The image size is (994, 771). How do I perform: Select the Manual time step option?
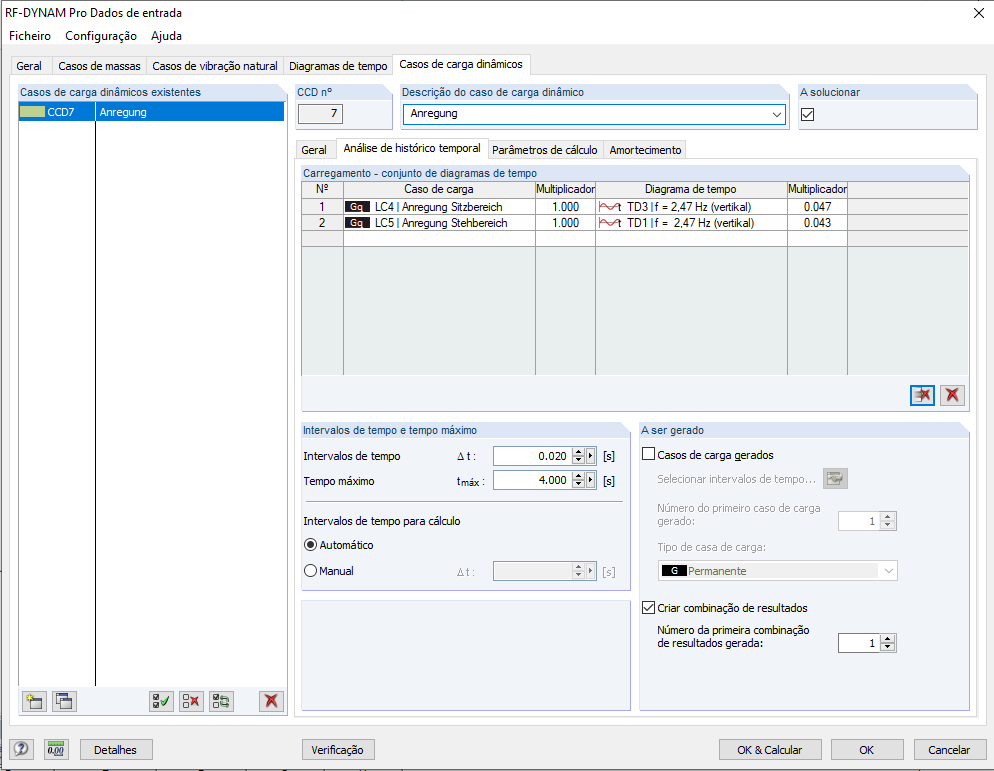pos(311,571)
